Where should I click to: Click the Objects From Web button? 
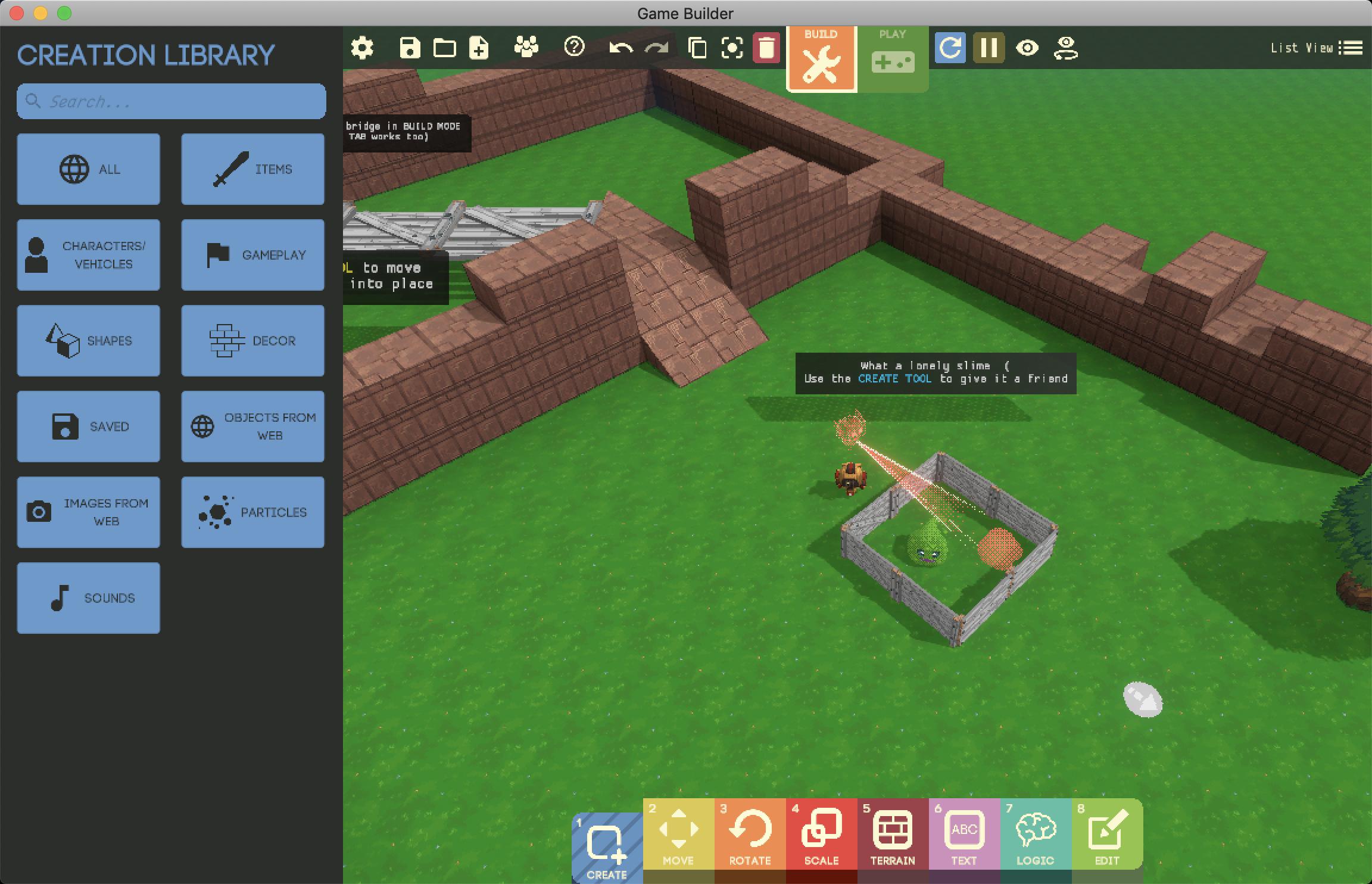tap(252, 427)
